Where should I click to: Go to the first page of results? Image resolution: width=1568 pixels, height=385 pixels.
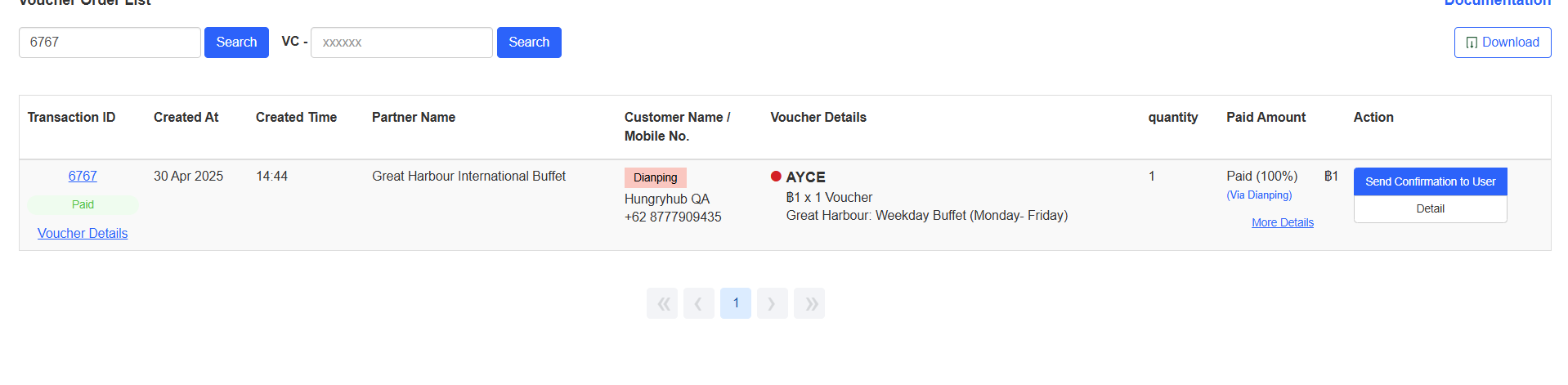coord(662,303)
